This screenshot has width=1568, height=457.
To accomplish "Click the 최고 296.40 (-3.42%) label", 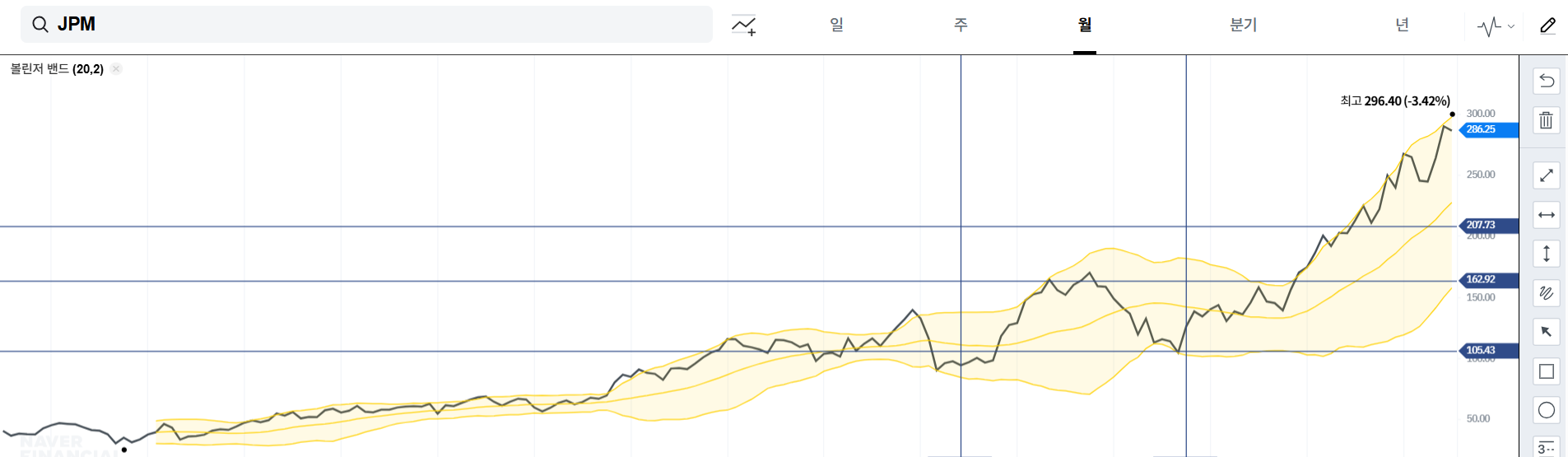I will [x=1395, y=101].
